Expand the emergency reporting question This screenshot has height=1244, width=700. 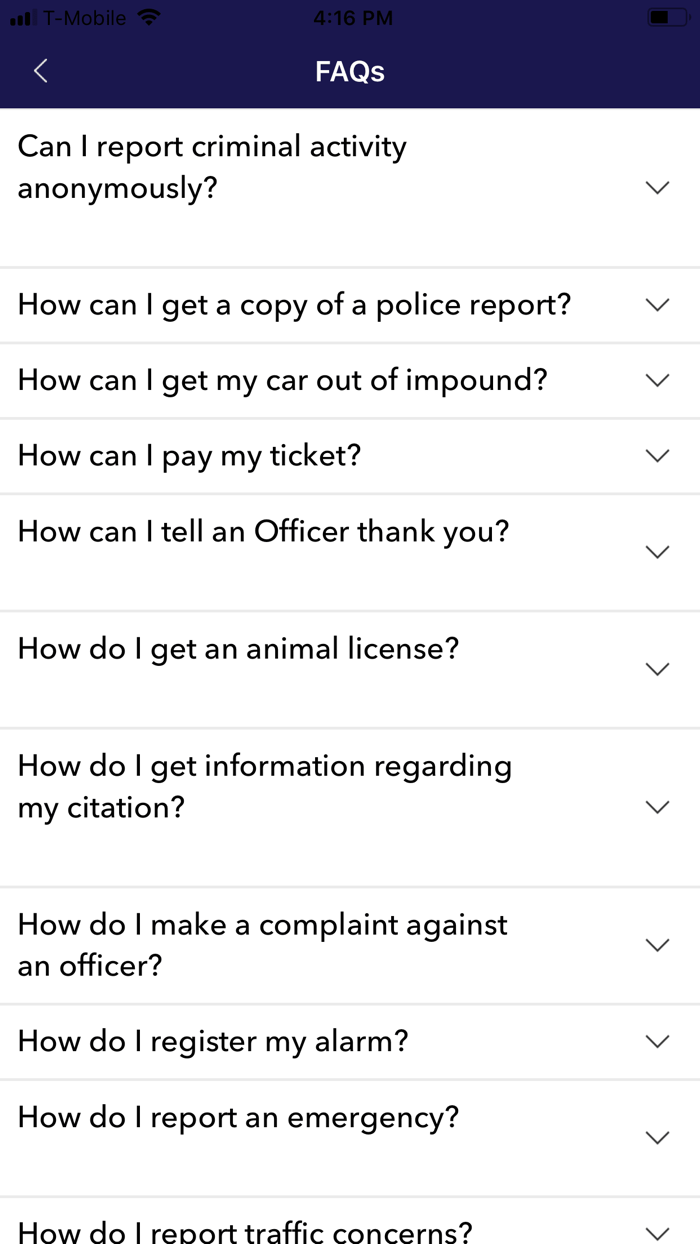tap(657, 1137)
